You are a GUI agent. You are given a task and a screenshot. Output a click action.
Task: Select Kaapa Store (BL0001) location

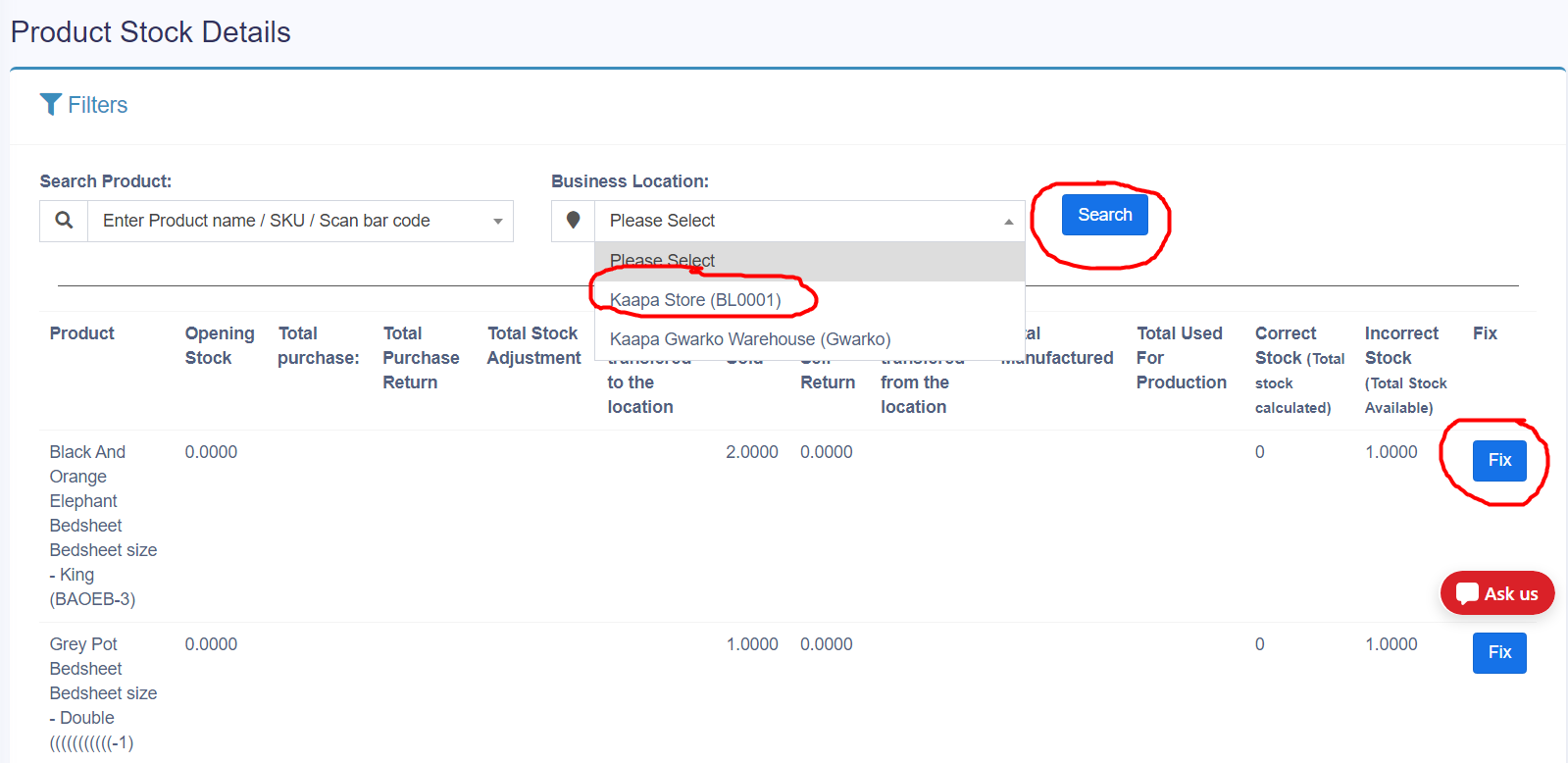click(695, 300)
